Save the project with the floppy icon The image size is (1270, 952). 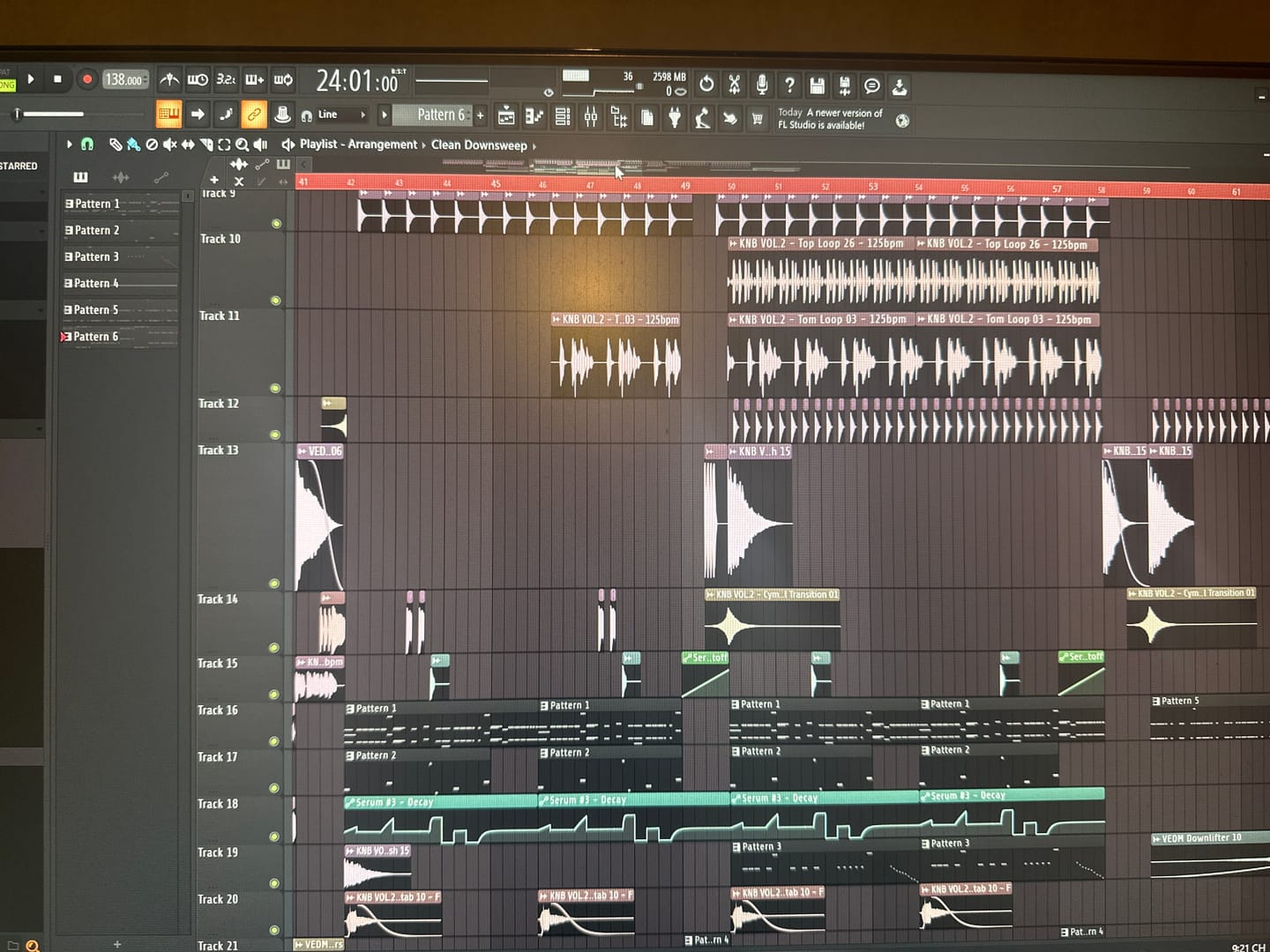tap(818, 86)
